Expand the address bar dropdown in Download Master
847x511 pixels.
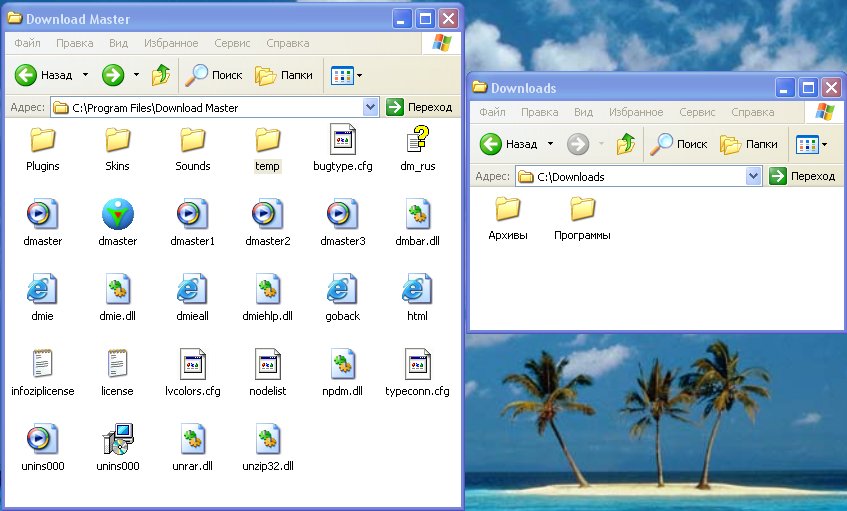(370, 107)
